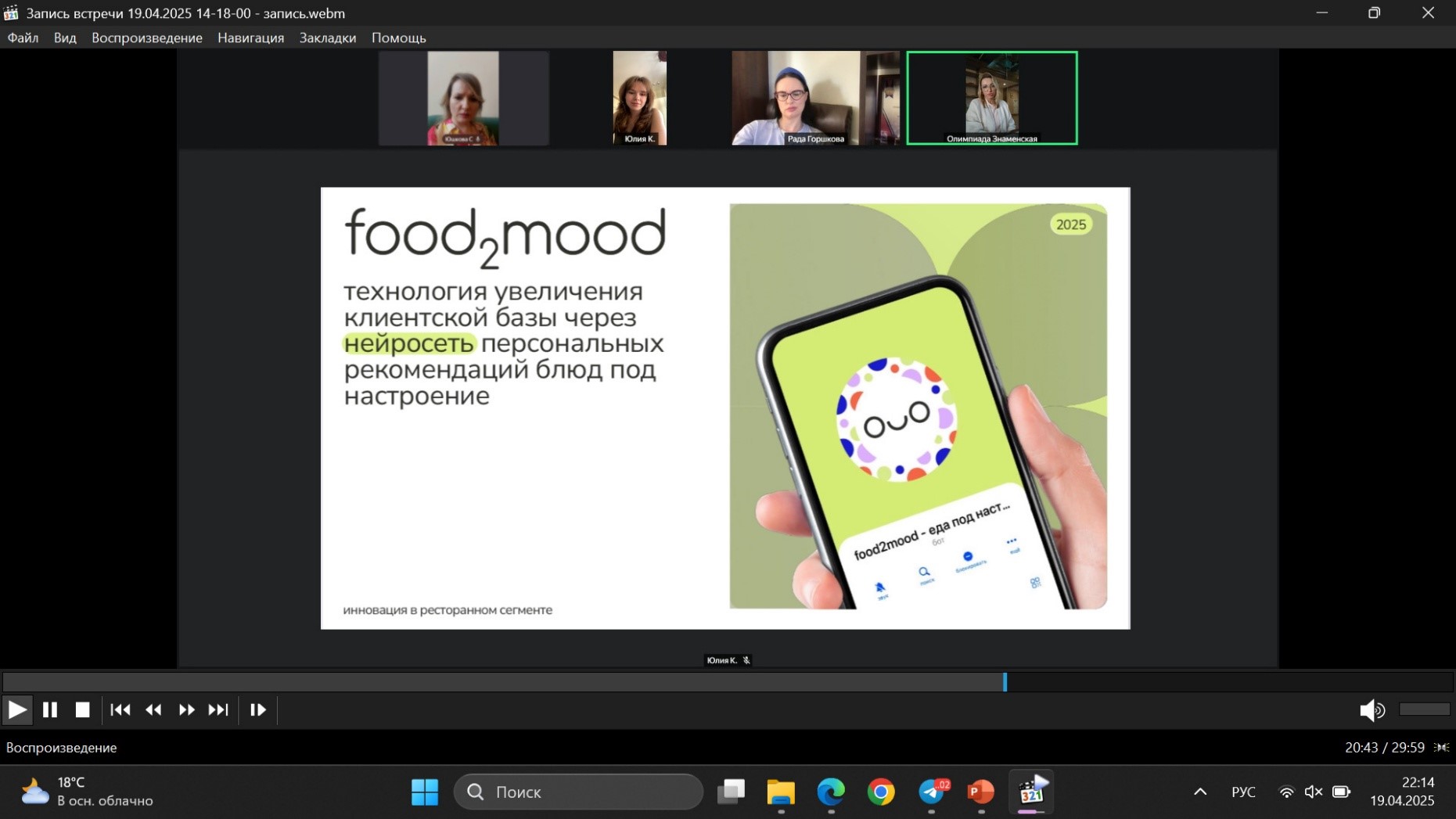Open Google Chrome from the taskbar
The width and height of the screenshot is (1456, 819).
tap(881, 792)
